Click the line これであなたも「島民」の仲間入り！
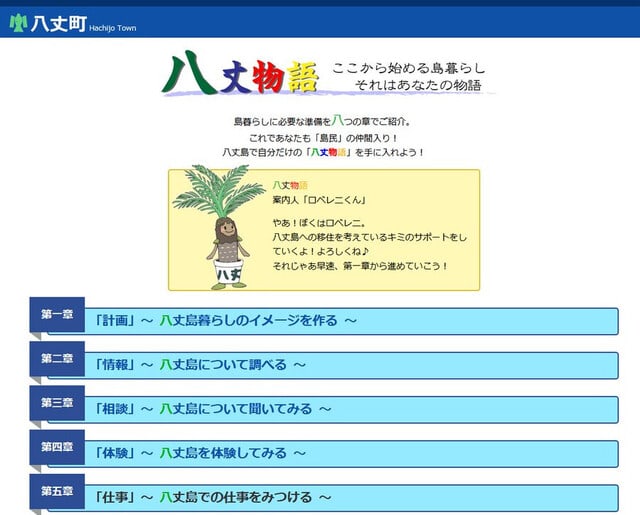This screenshot has height=515, width=640. tap(323, 138)
